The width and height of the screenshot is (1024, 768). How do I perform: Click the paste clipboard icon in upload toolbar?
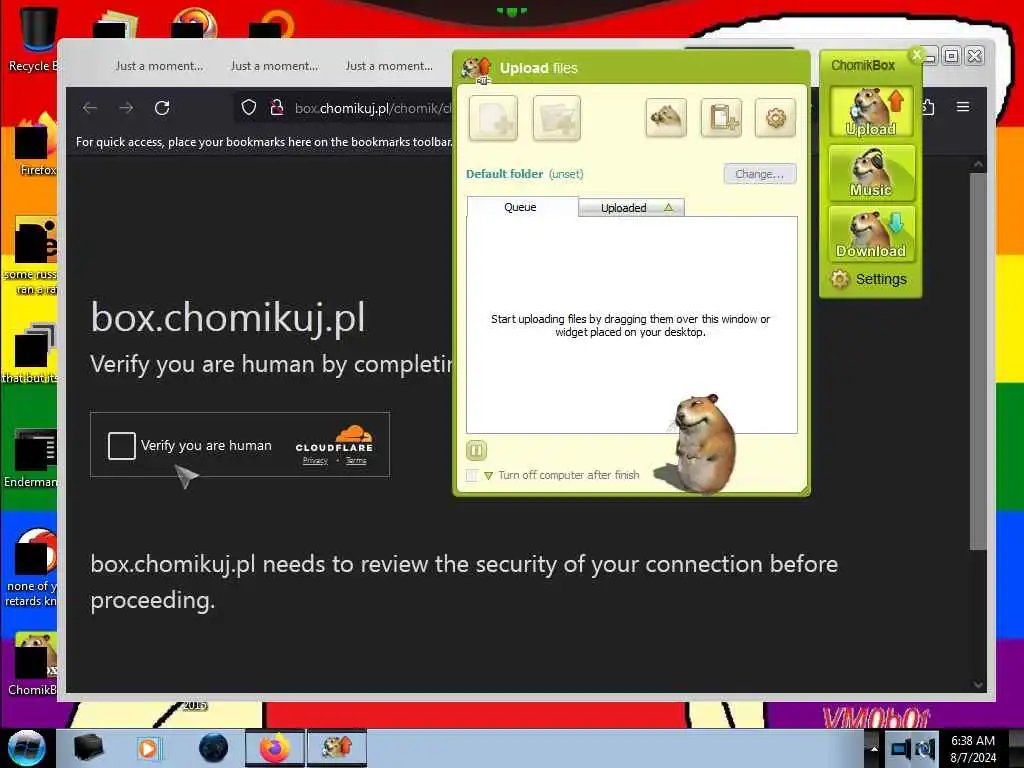coord(721,118)
